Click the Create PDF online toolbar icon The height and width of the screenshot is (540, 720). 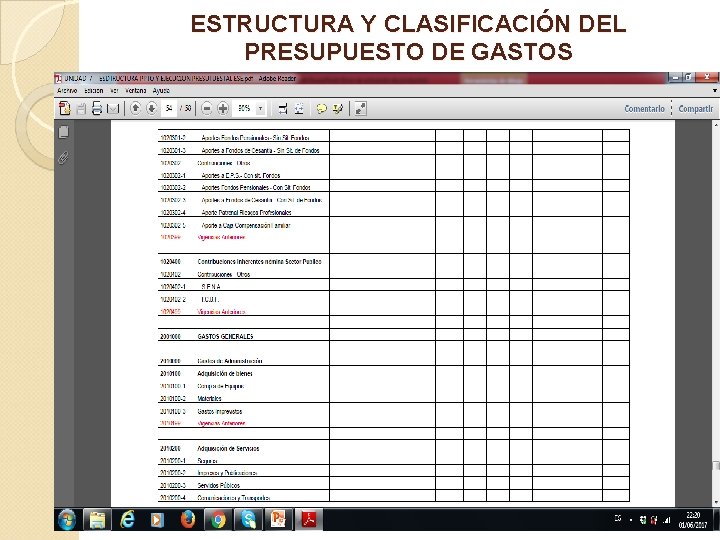65,109
